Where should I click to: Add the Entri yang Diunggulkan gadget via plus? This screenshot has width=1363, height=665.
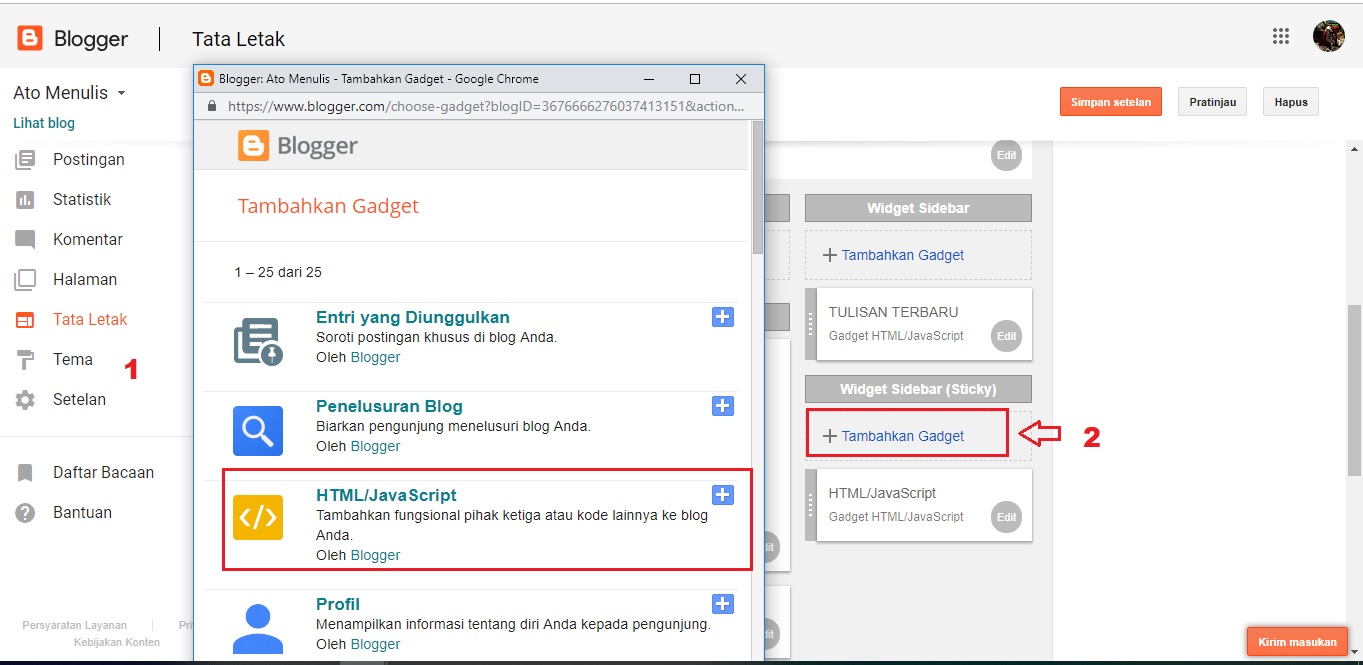click(723, 317)
